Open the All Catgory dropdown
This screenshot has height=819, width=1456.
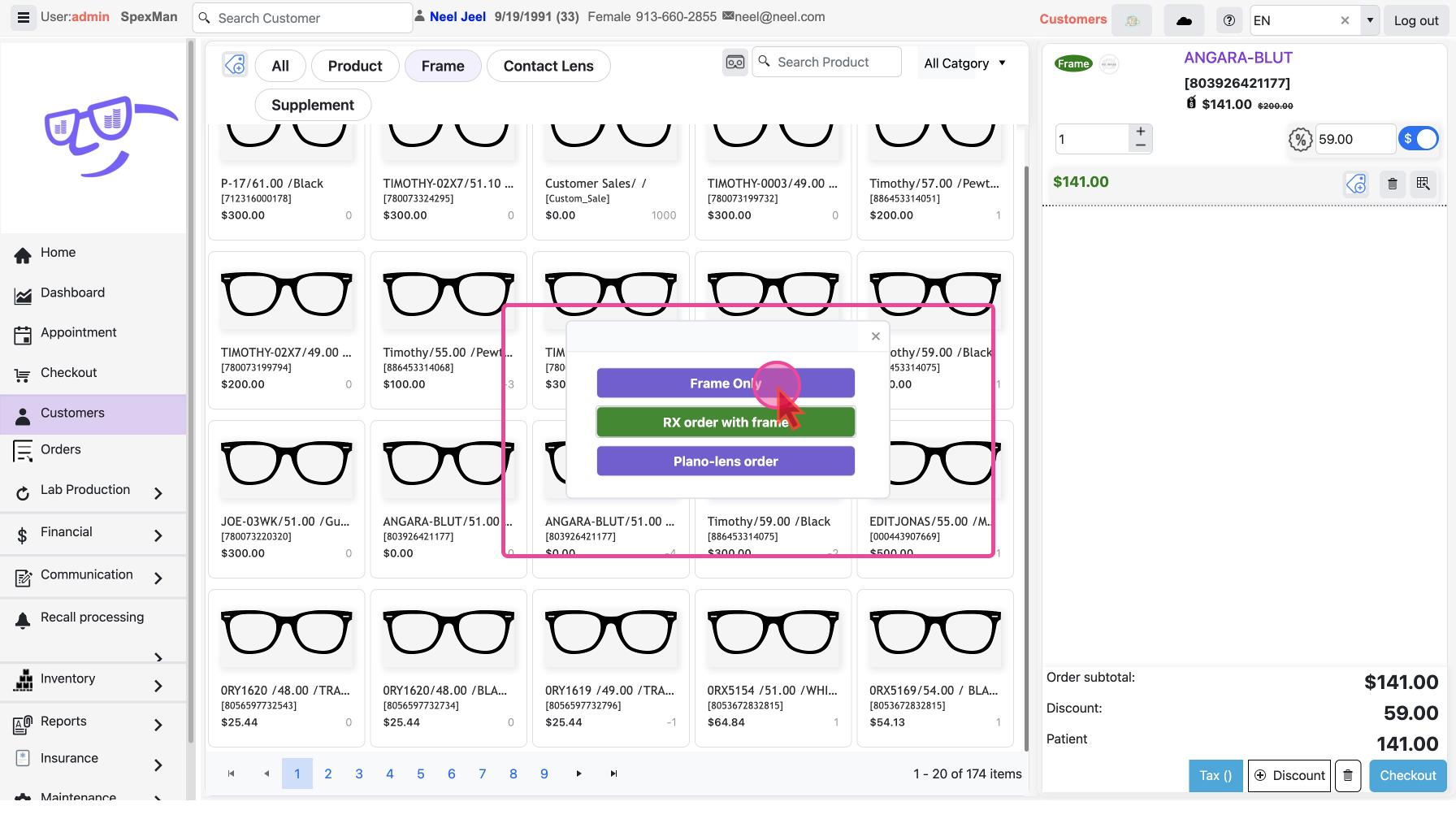tap(964, 63)
